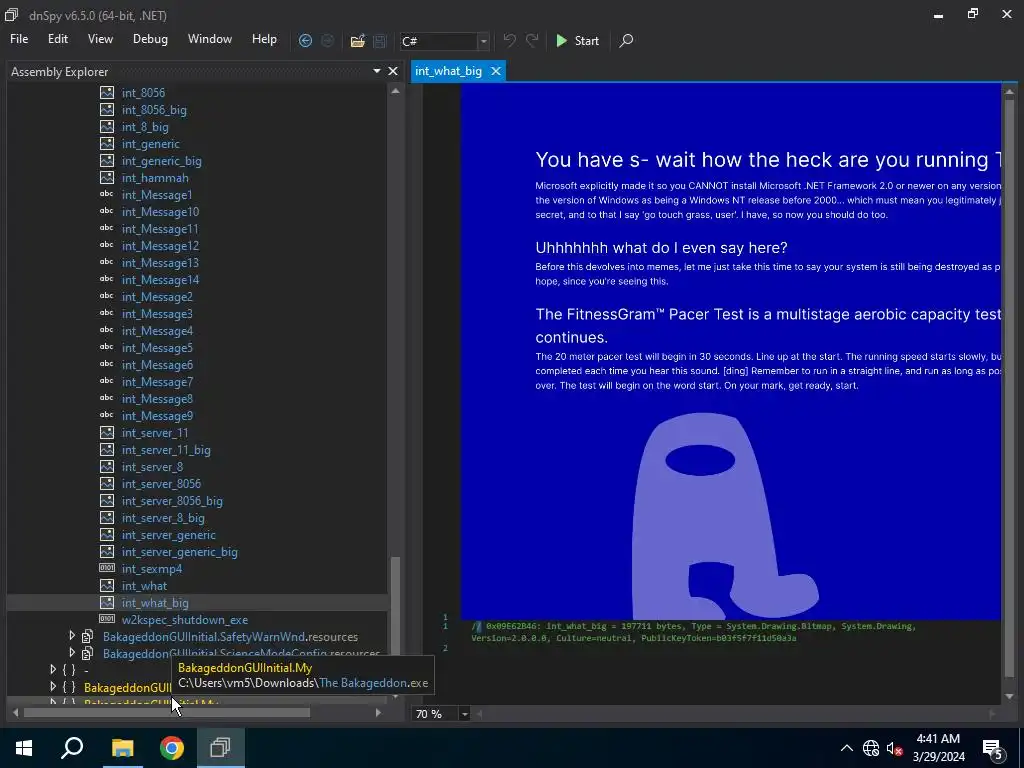
Task: Open the 70 % zoom dropdown
Action: (464, 714)
